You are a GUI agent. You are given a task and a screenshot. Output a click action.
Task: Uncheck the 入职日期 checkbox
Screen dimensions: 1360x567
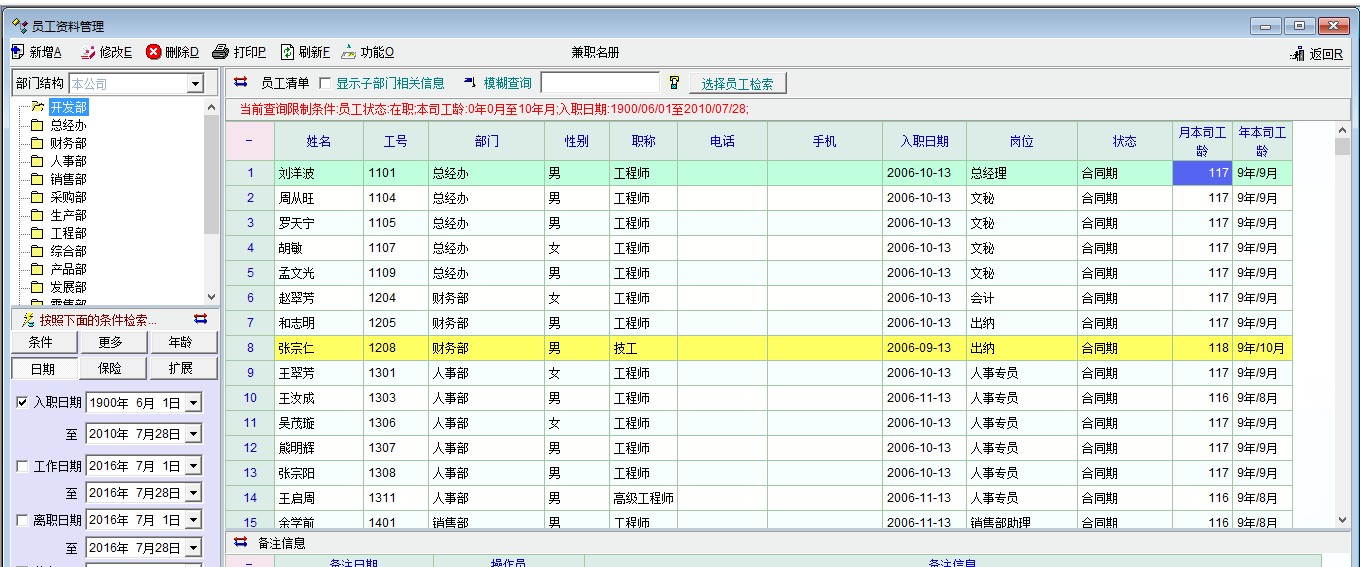click(23, 403)
